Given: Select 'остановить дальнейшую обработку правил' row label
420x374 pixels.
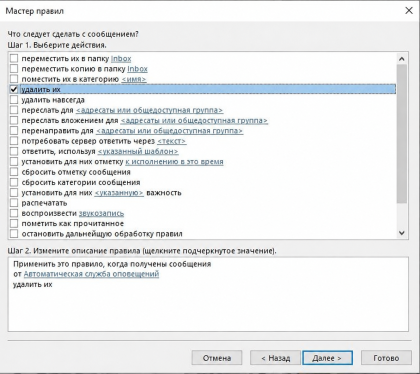Looking at the screenshot, I should click(x=102, y=234).
